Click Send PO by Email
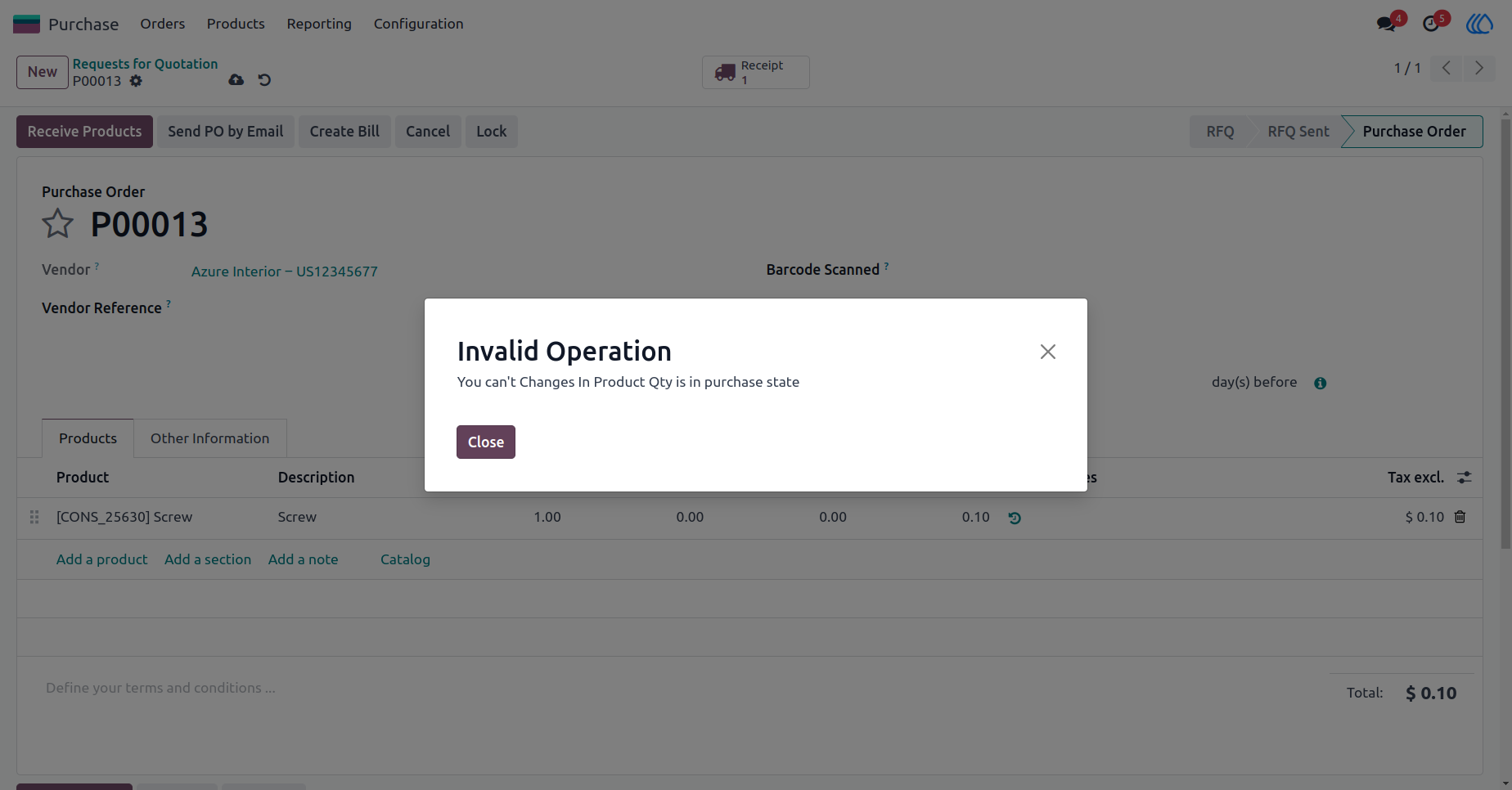 pyautogui.click(x=226, y=132)
